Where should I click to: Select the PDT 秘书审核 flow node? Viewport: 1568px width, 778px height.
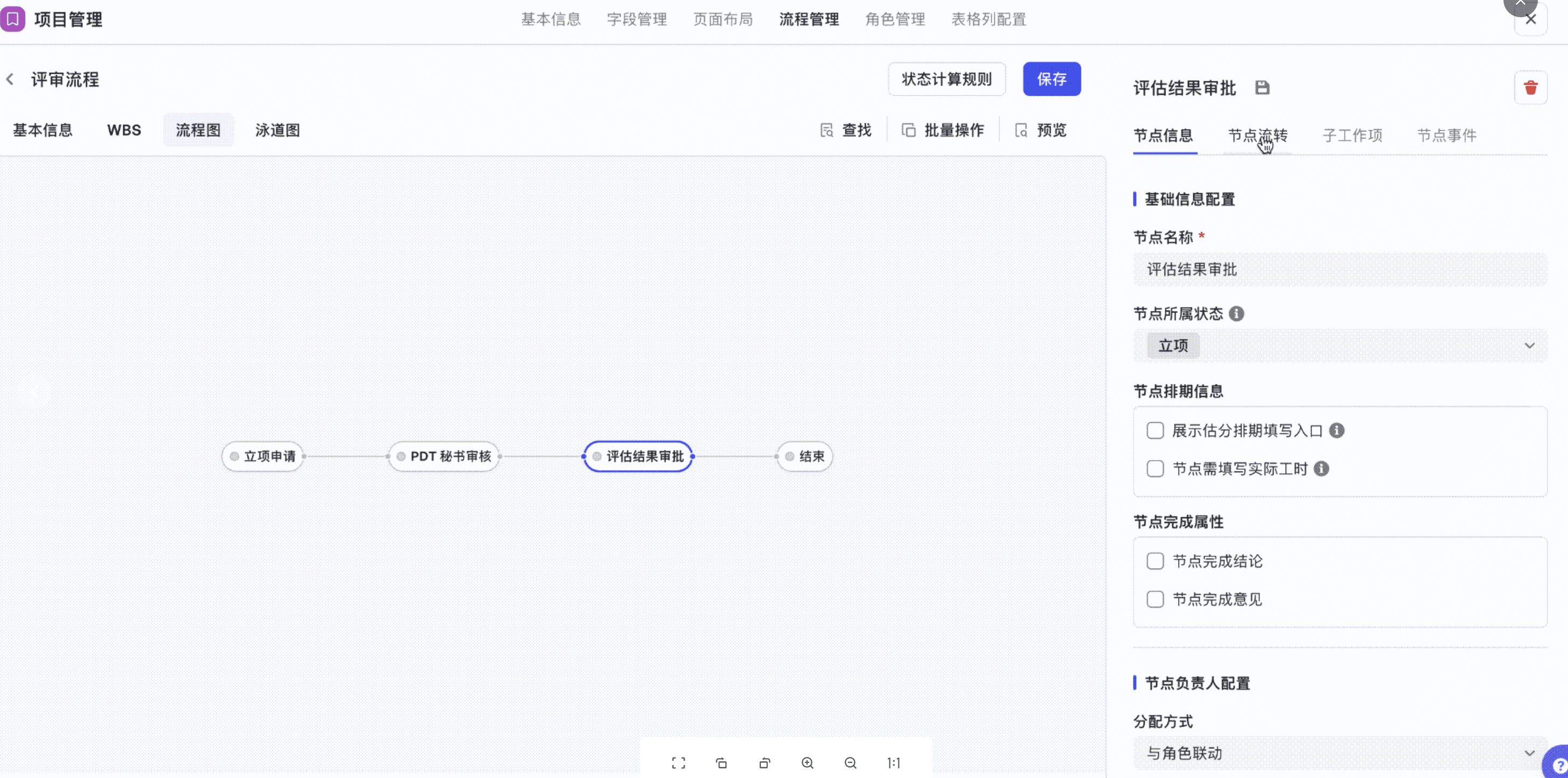coord(444,456)
